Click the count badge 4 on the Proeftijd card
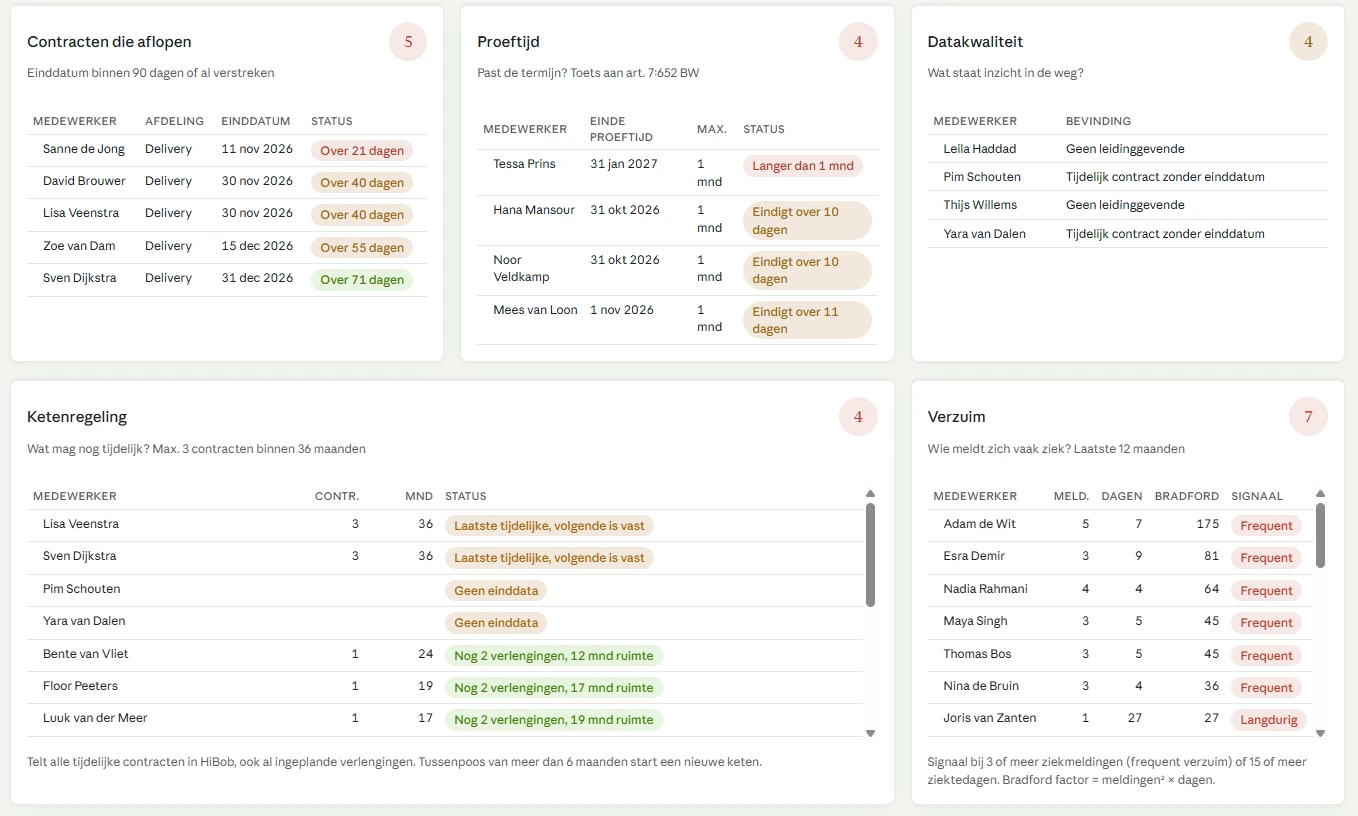Viewport: 1358px width, 816px height. point(858,42)
